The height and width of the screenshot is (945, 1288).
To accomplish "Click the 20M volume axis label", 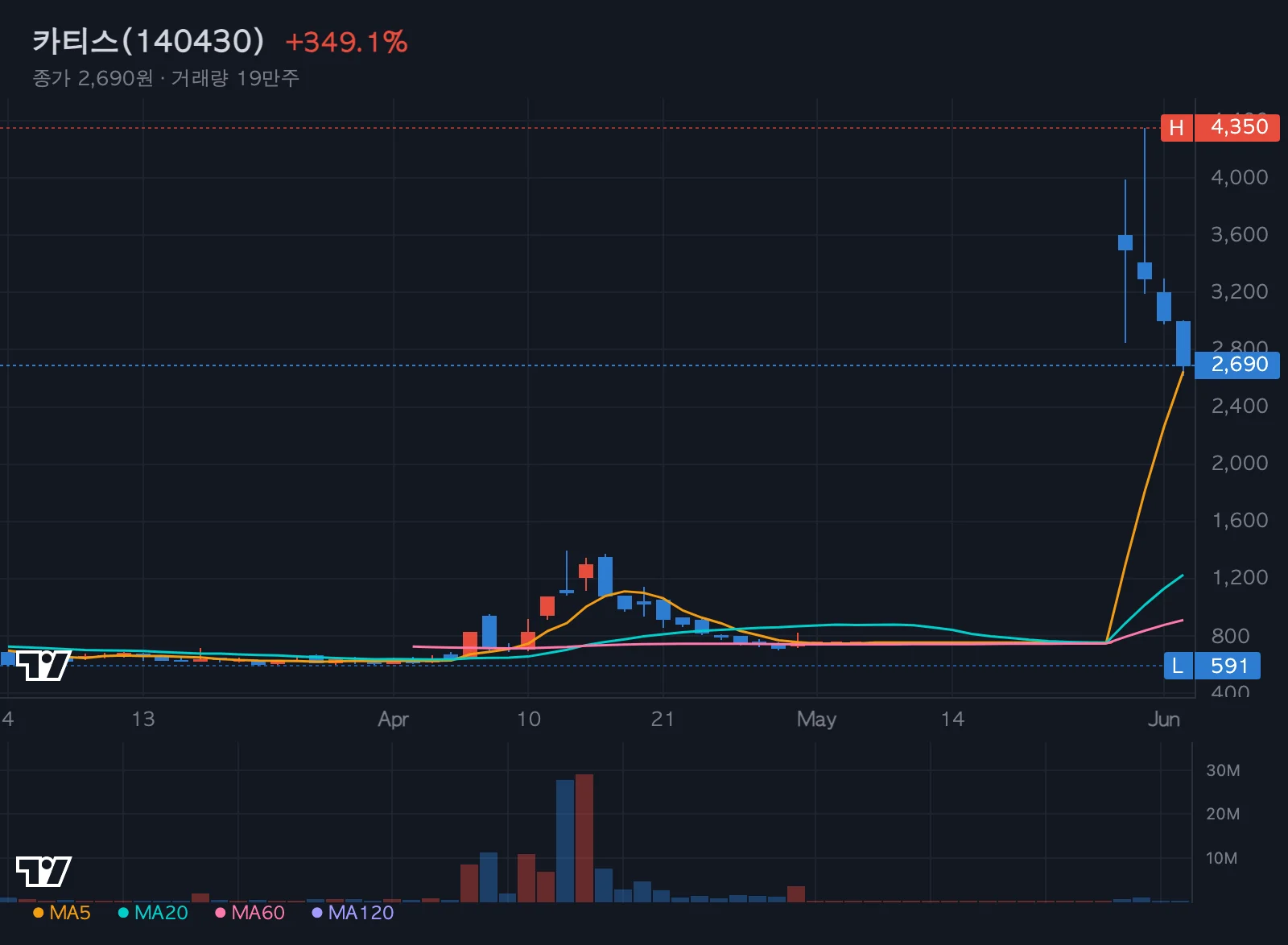I will point(1222,814).
